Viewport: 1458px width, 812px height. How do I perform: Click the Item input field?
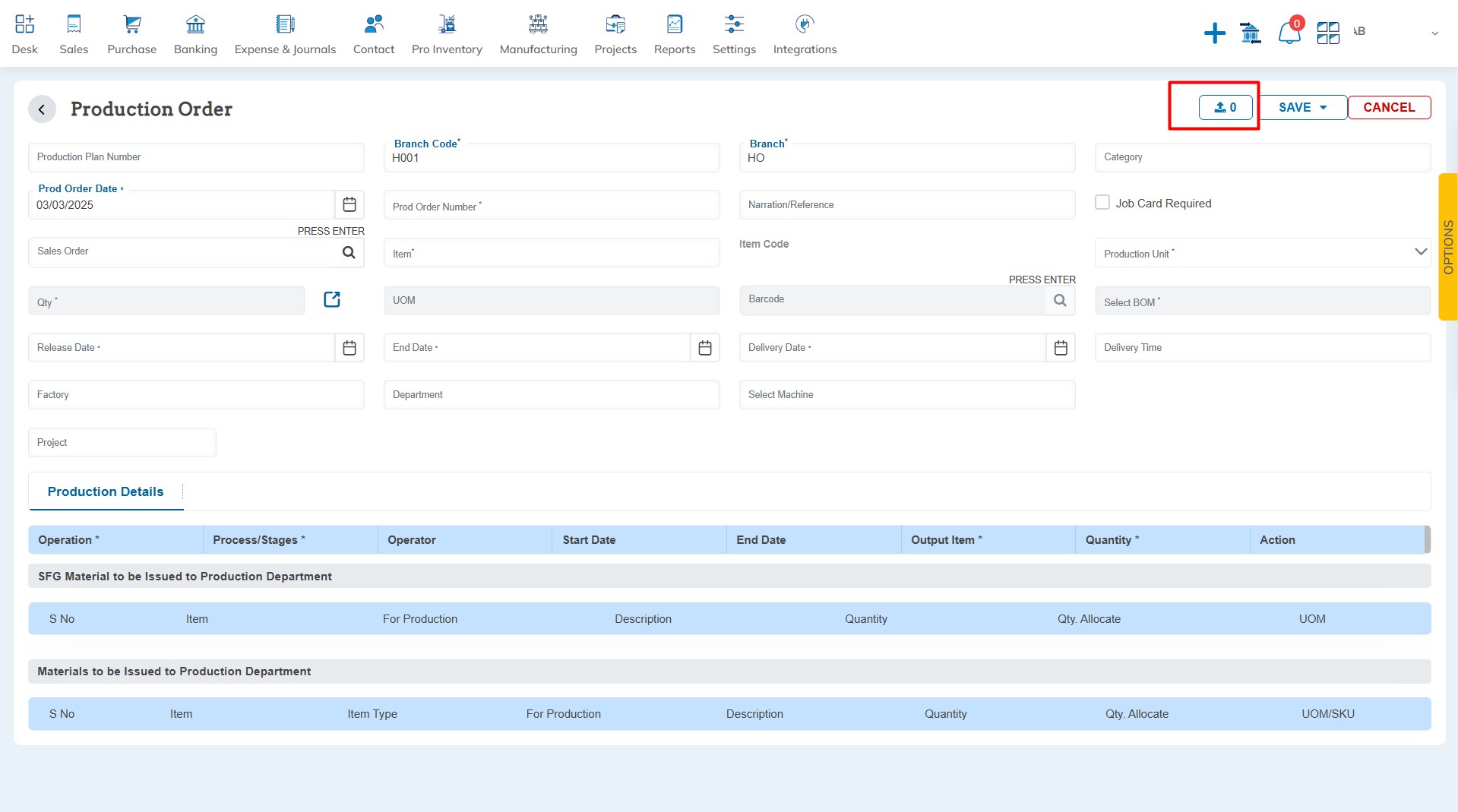coord(552,252)
